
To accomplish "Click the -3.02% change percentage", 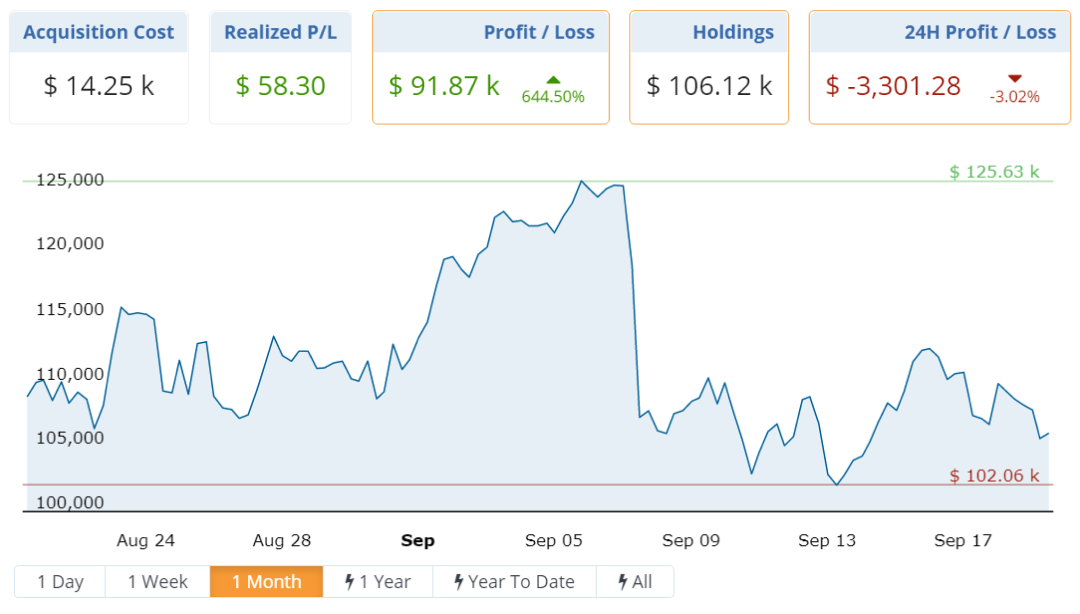I will 1014,97.
